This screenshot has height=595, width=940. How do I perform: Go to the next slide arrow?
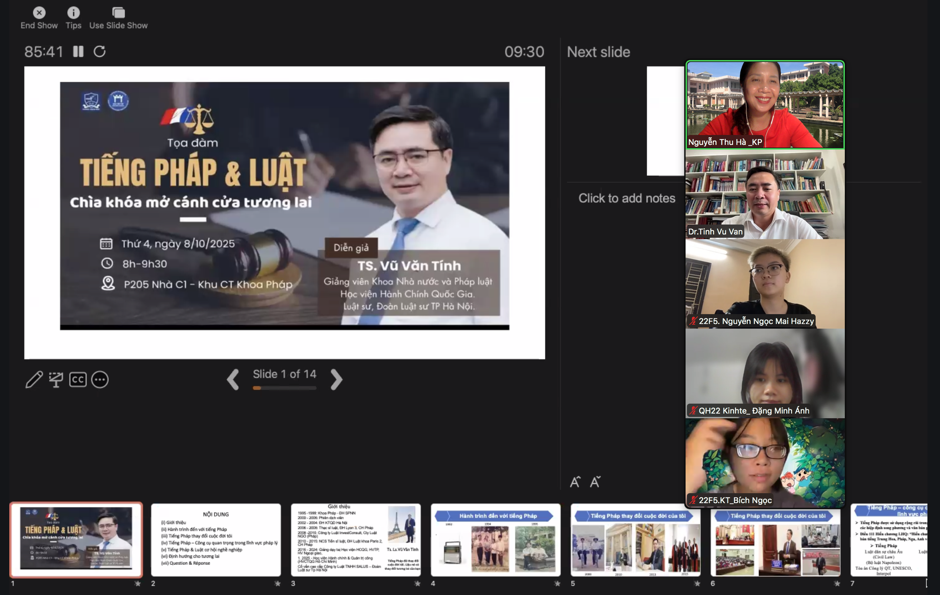click(336, 378)
